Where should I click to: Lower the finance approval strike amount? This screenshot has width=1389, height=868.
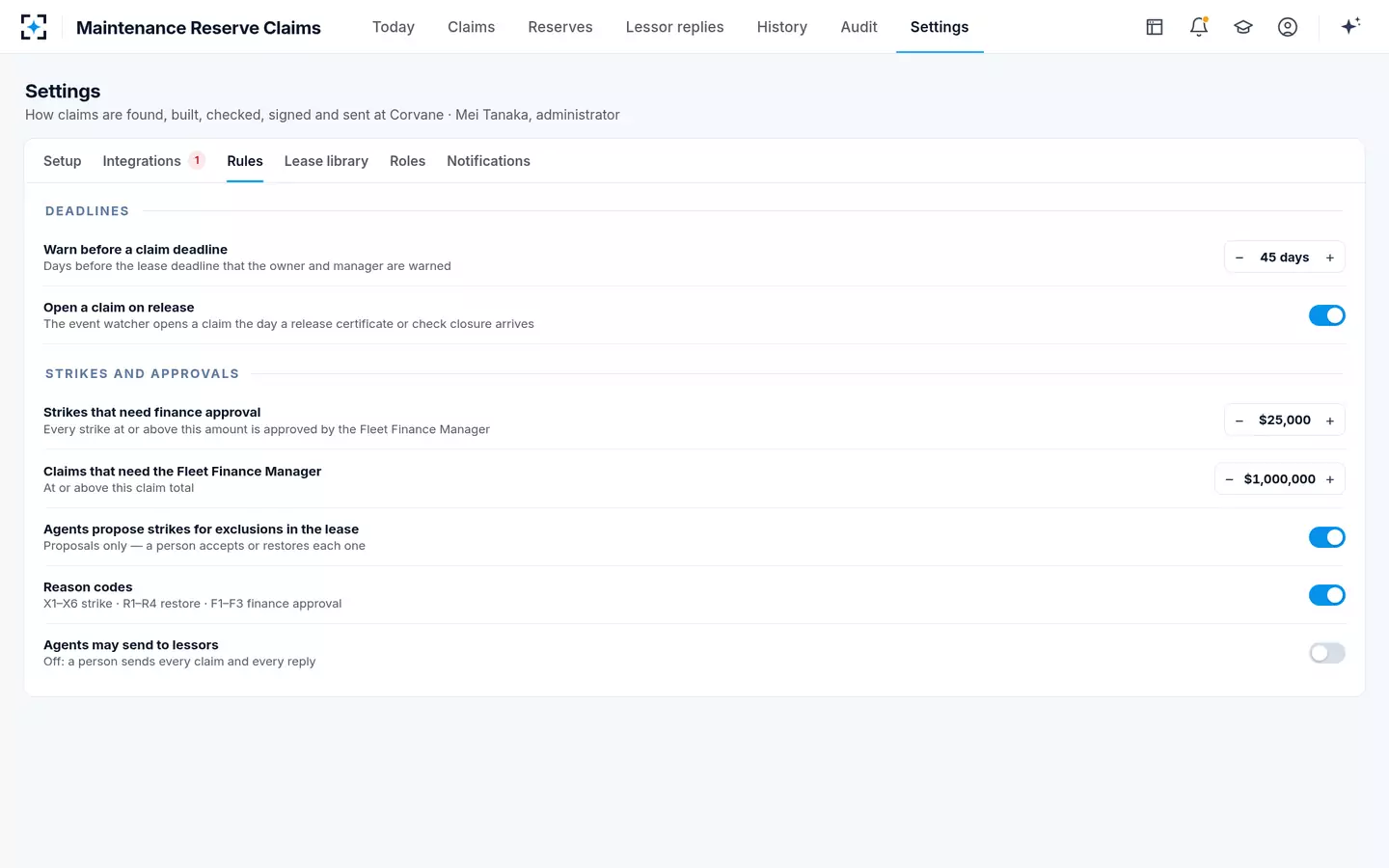tap(1239, 420)
